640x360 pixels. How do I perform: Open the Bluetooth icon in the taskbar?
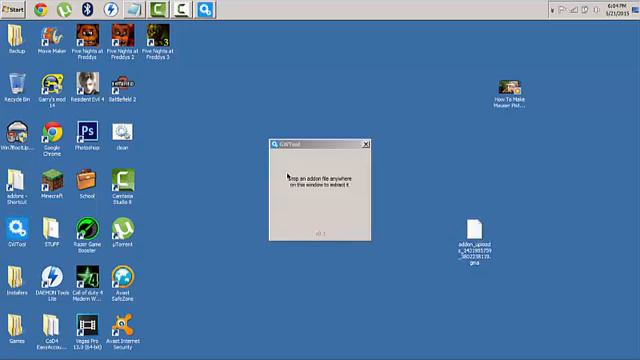[87, 9]
